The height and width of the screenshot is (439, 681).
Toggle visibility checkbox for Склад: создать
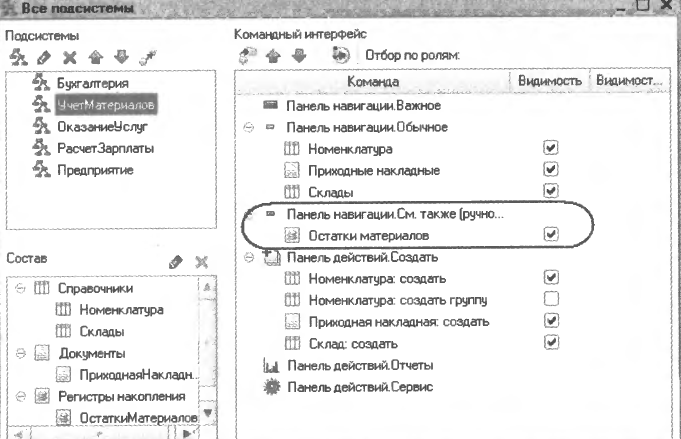(x=551, y=343)
